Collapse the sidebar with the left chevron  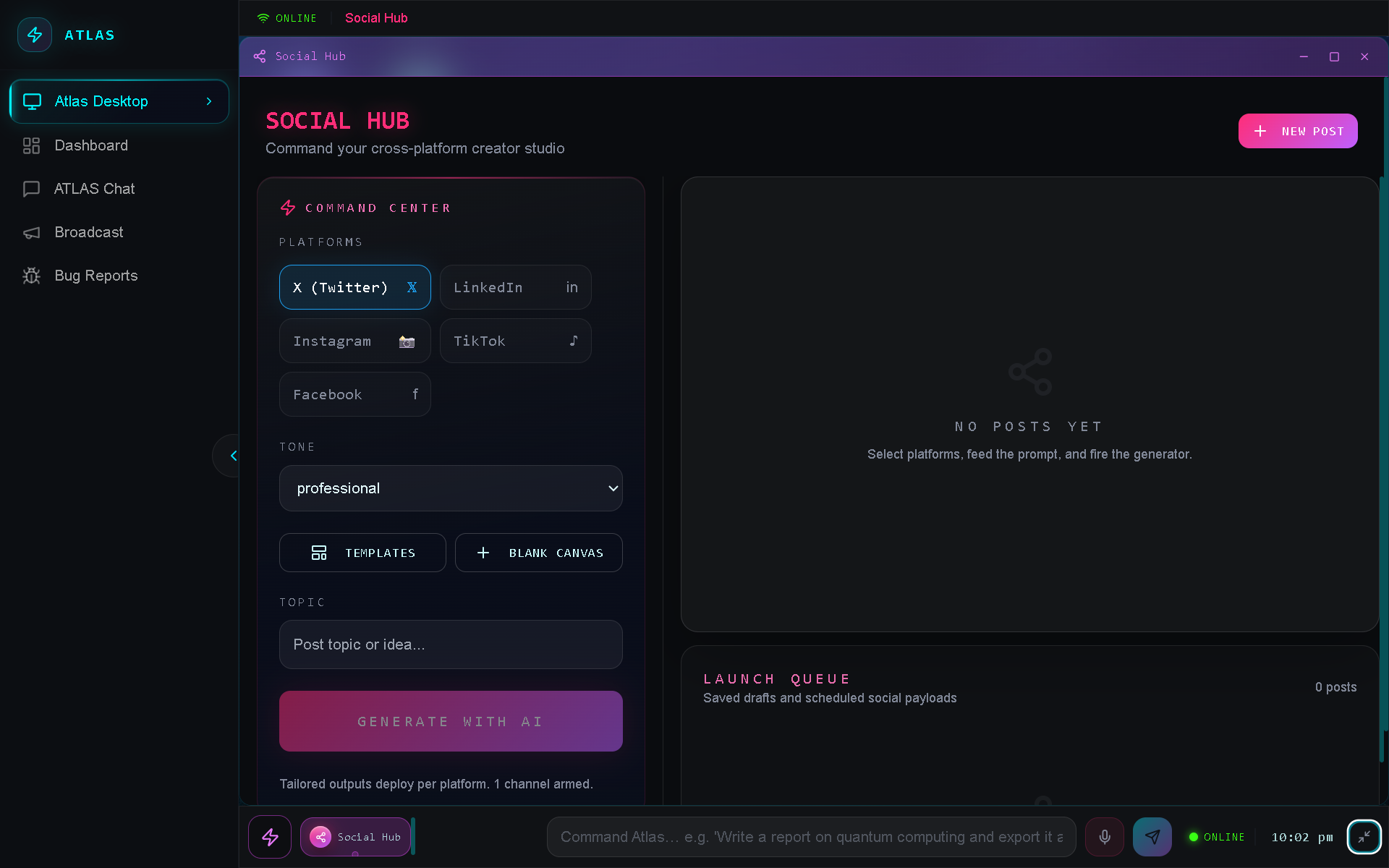[233, 456]
